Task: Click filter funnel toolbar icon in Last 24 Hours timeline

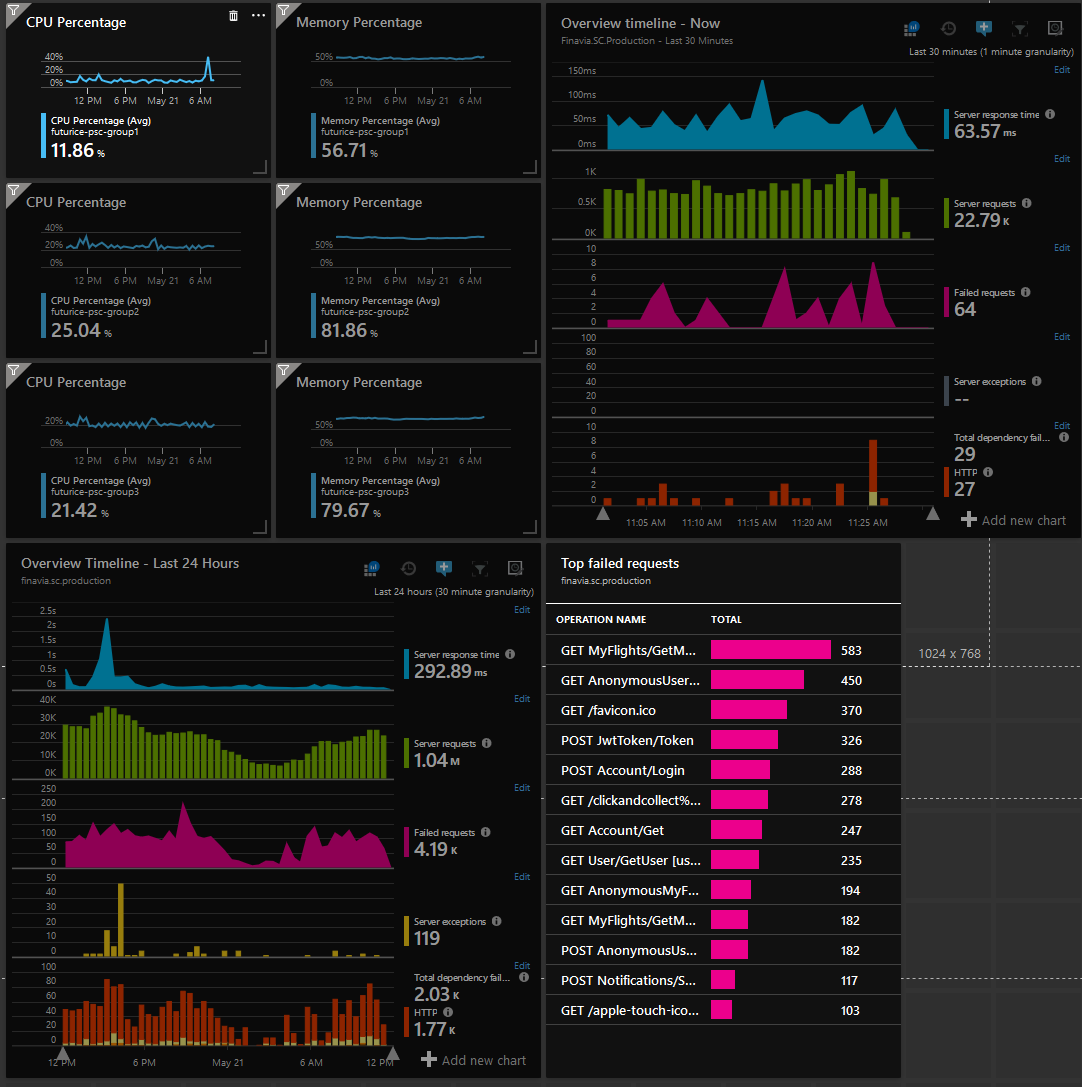Action: pos(480,568)
